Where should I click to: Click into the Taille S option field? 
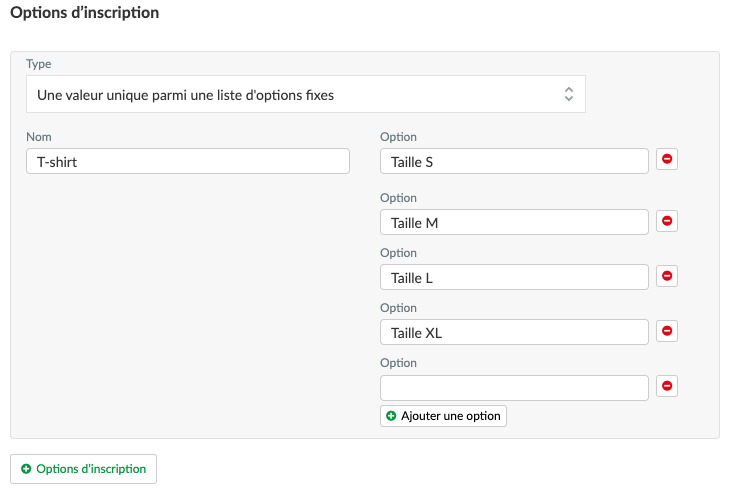514,161
